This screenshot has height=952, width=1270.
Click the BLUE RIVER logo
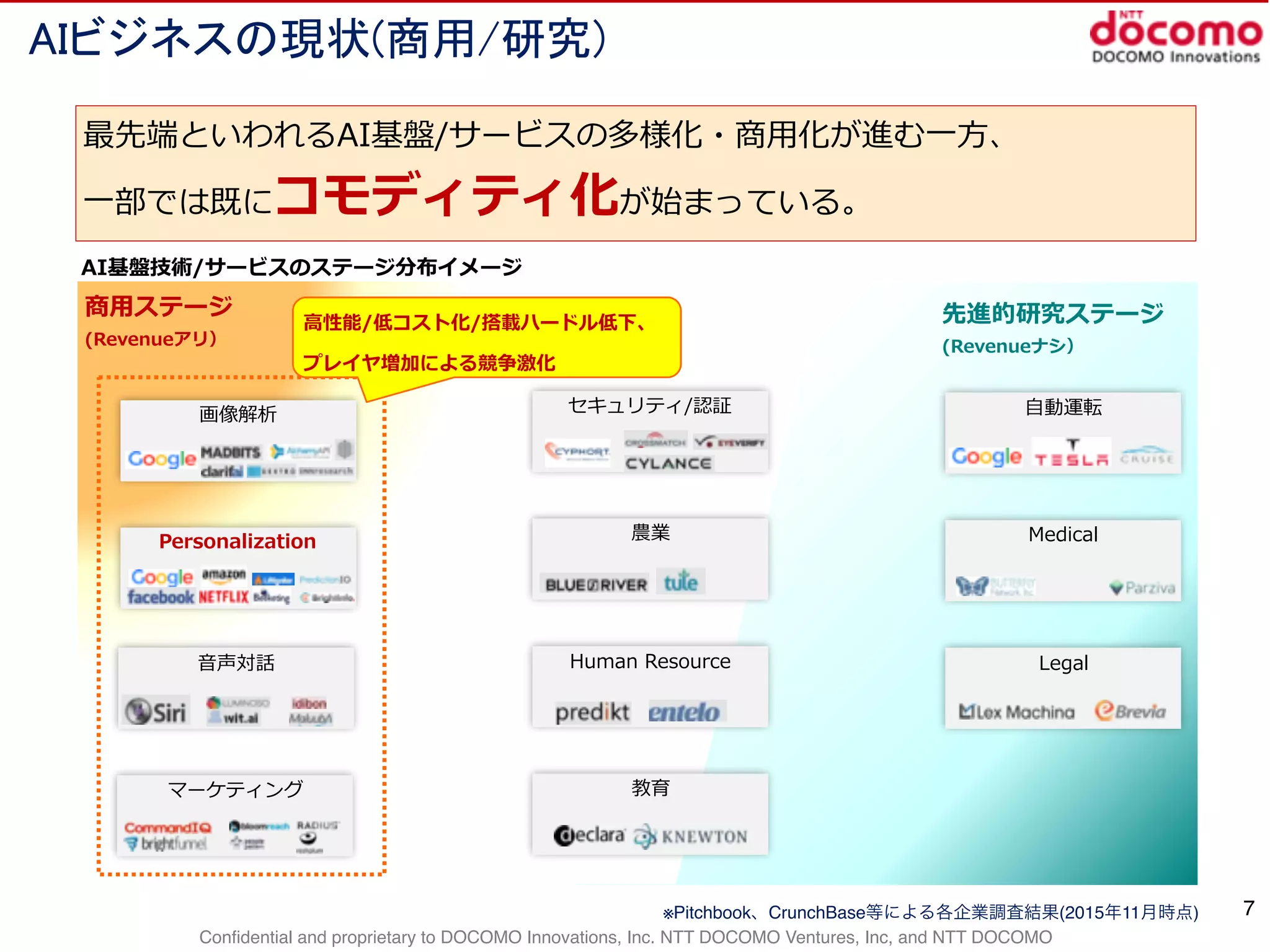point(596,584)
